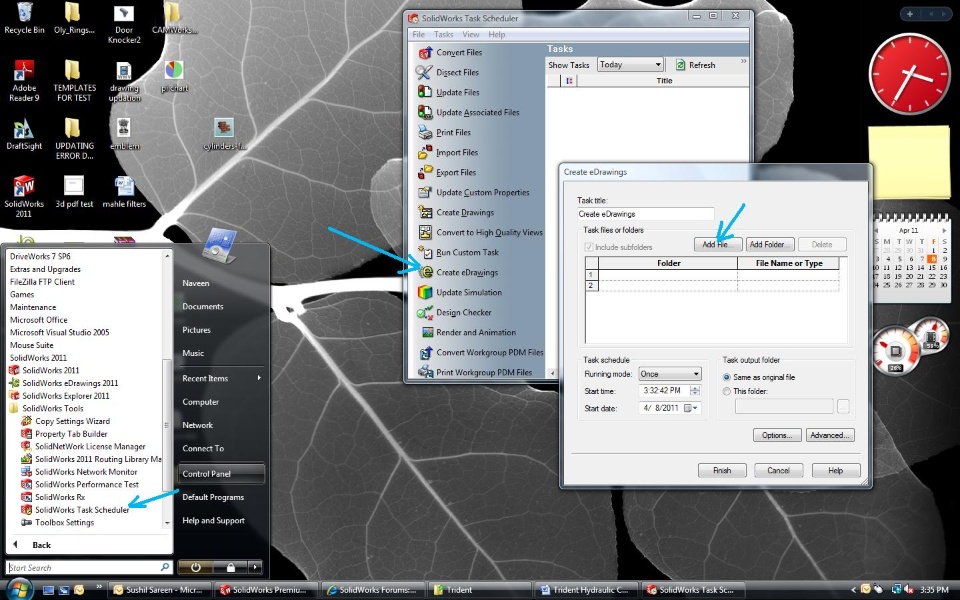Launch SolidWorks 2011 desktop shortcut
Viewport: 960px width, 600px height.
point(24,196)
